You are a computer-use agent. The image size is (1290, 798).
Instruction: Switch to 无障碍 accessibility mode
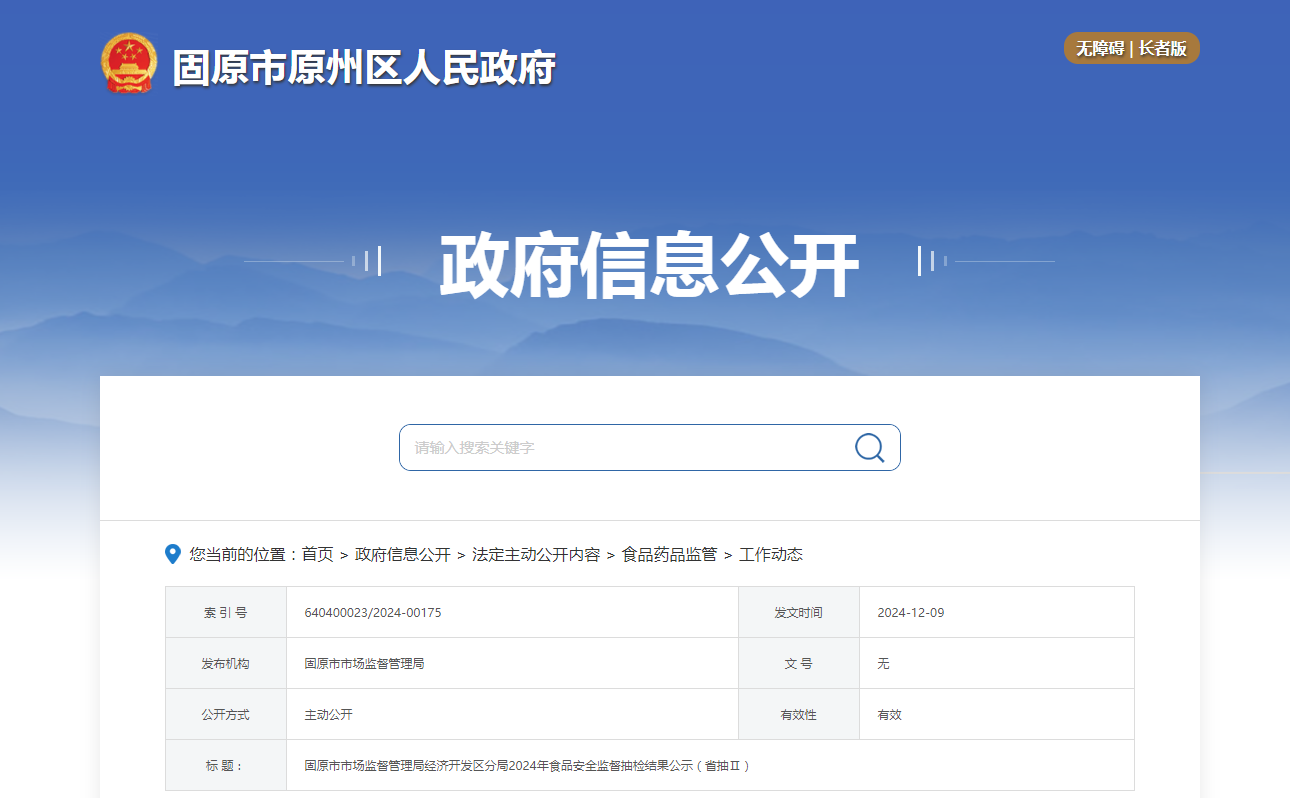click(1100, 48)
